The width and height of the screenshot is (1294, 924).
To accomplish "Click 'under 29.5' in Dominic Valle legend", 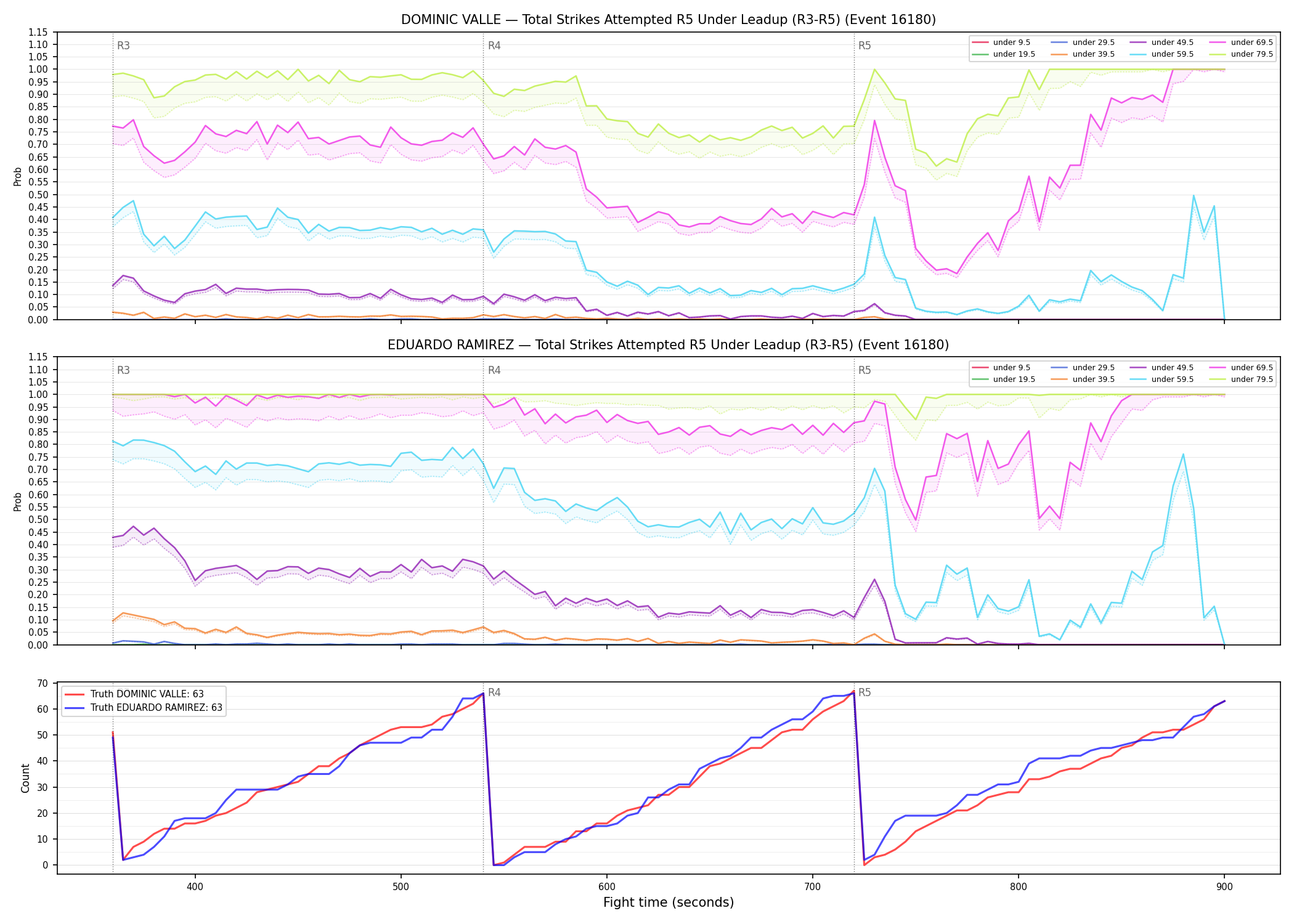I will 1094,43.
